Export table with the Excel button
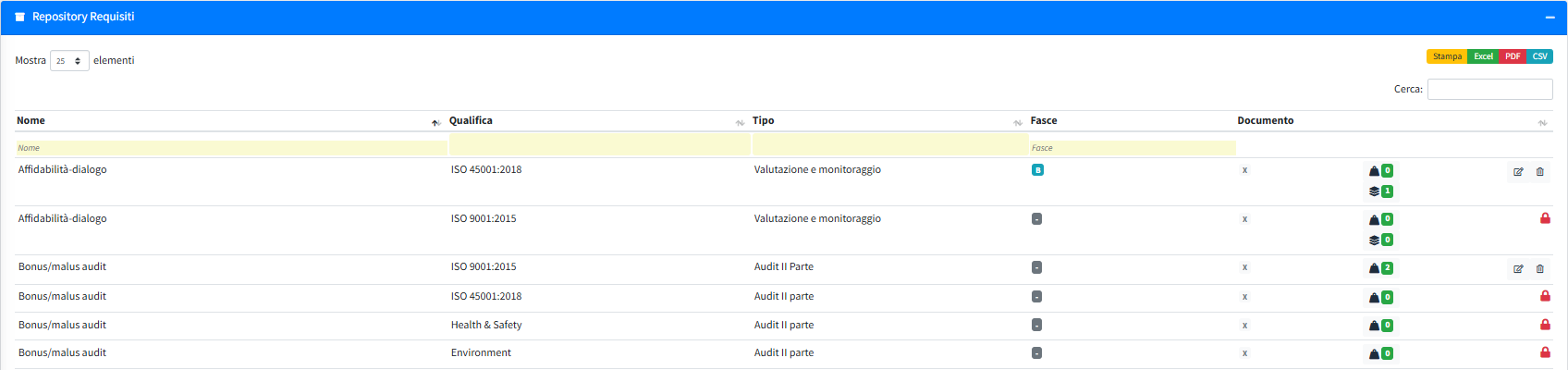This screenshot has height=370, width=1568. tap(1483, 56)
